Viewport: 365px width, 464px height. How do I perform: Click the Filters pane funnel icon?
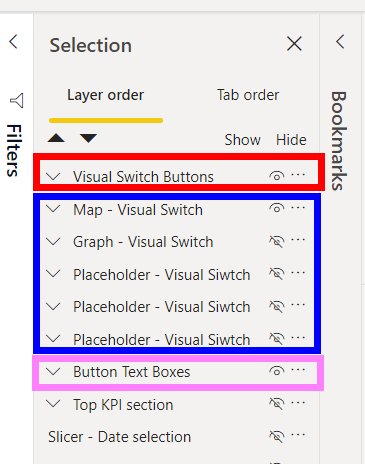(x=17, y=100)
